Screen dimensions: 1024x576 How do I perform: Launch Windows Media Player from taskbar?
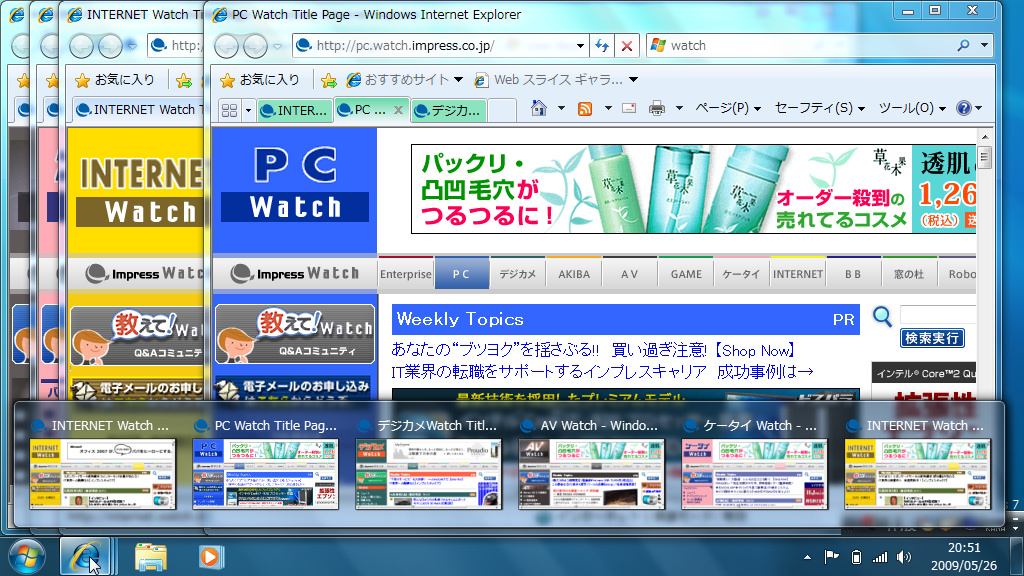210,557
